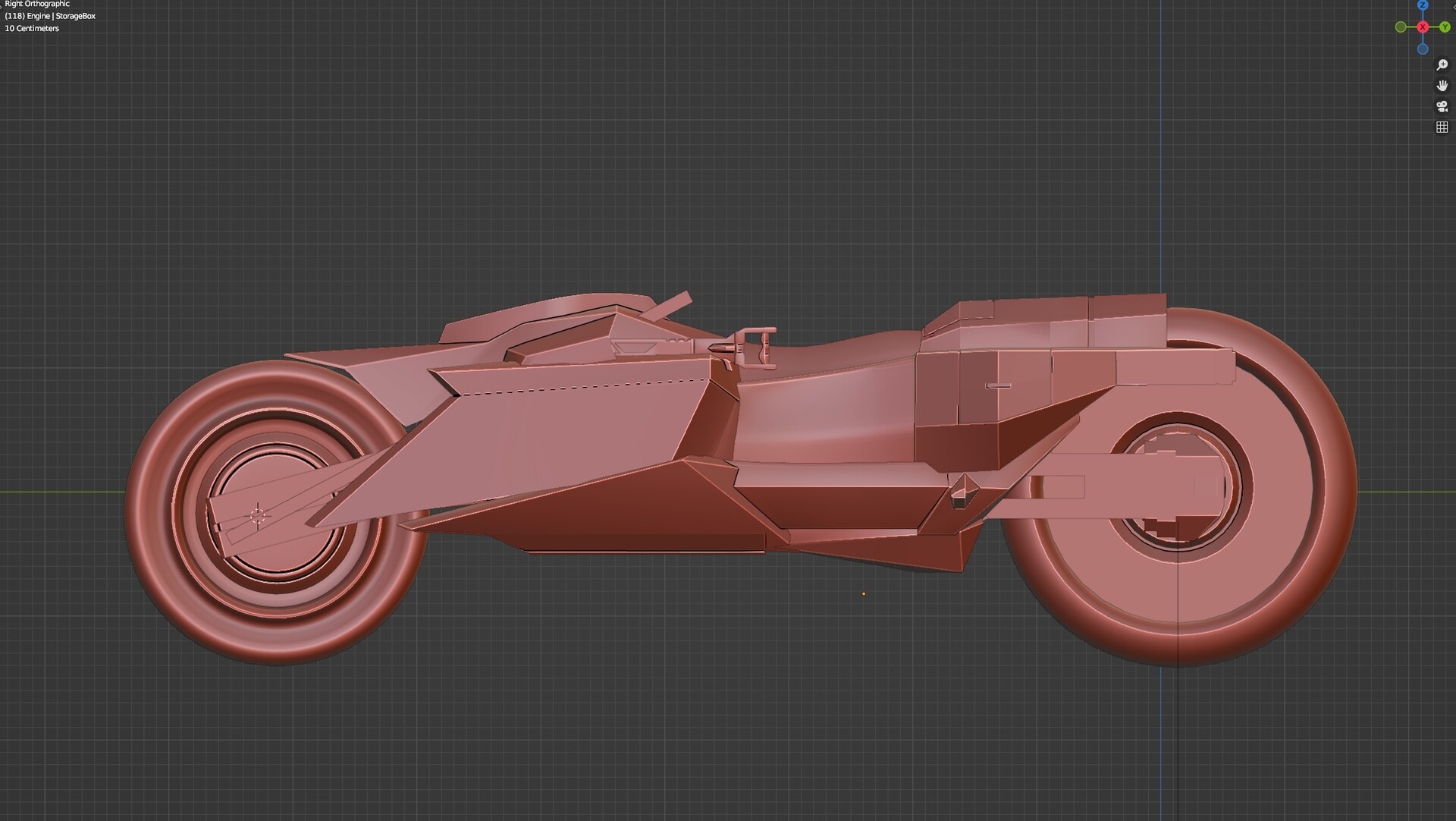This screenshot has height=821, width=1456.
Task: Click the camera view icon in the sidebar
Action: [x=1442, y=106]
